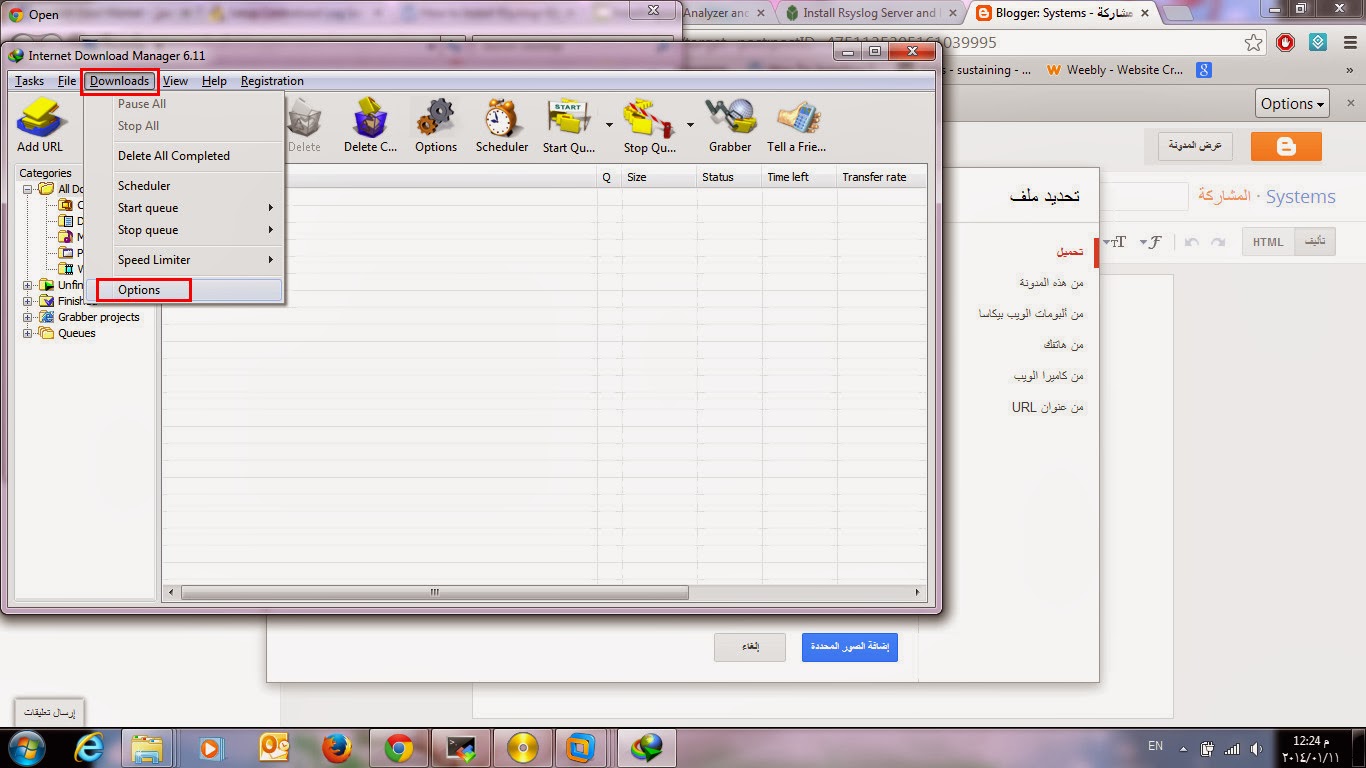
Task: Switch Blogger editor to تأليف compose mode
Action: (x=1315, y=242)
